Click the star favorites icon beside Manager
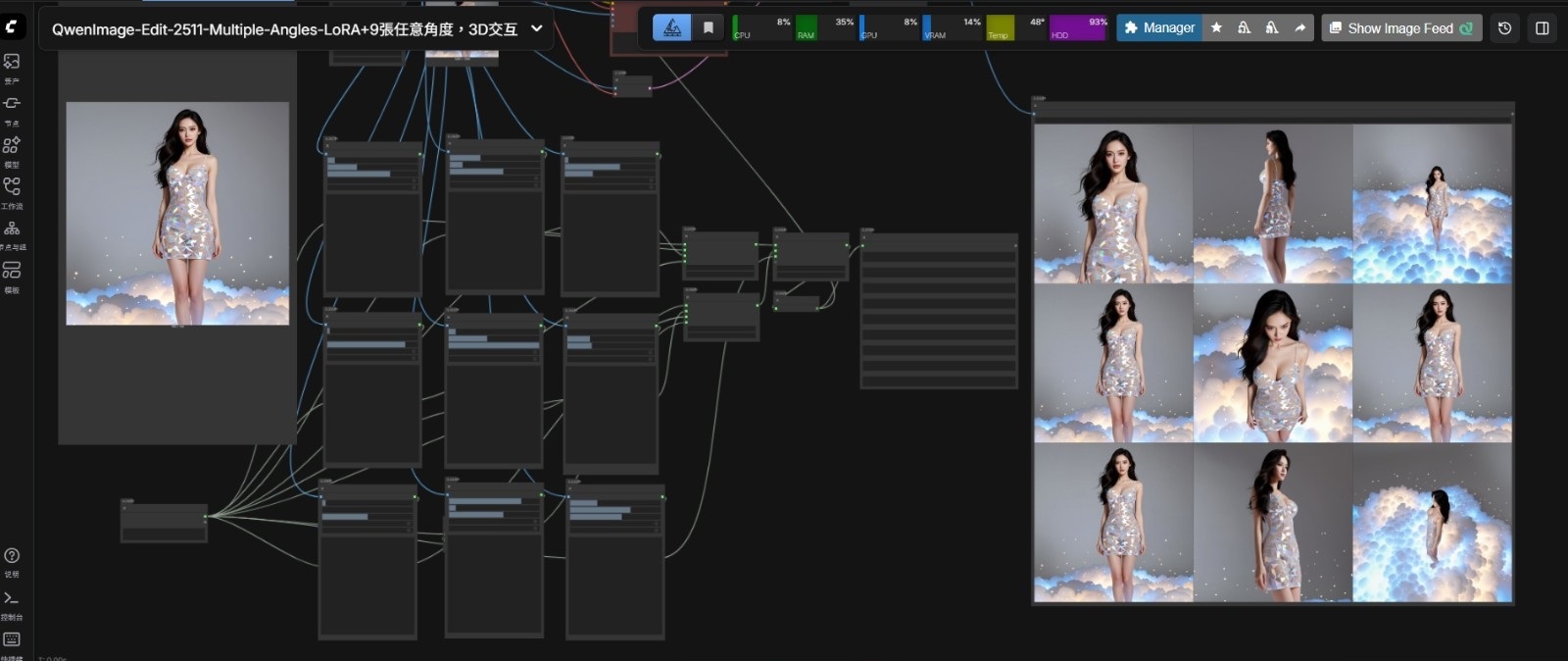Viewport: 1568px width, 661px height. click(x=1216, y=28)
